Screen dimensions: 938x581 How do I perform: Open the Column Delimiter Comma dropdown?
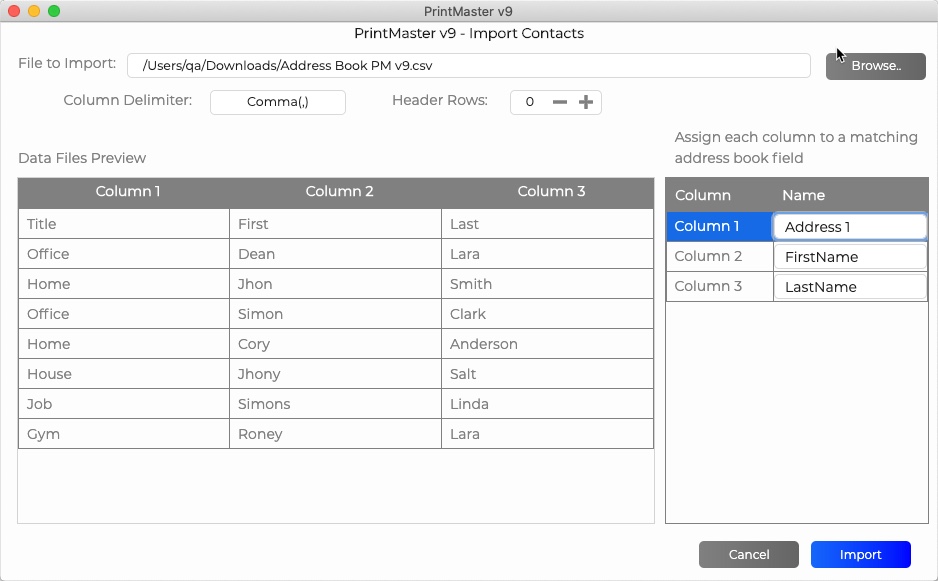(x=278, y=102)
